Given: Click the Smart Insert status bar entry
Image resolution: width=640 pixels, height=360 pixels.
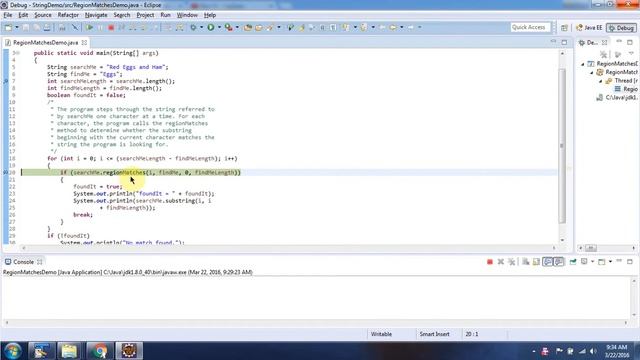Looking at the screenshot, I should (x=434, y=334).
